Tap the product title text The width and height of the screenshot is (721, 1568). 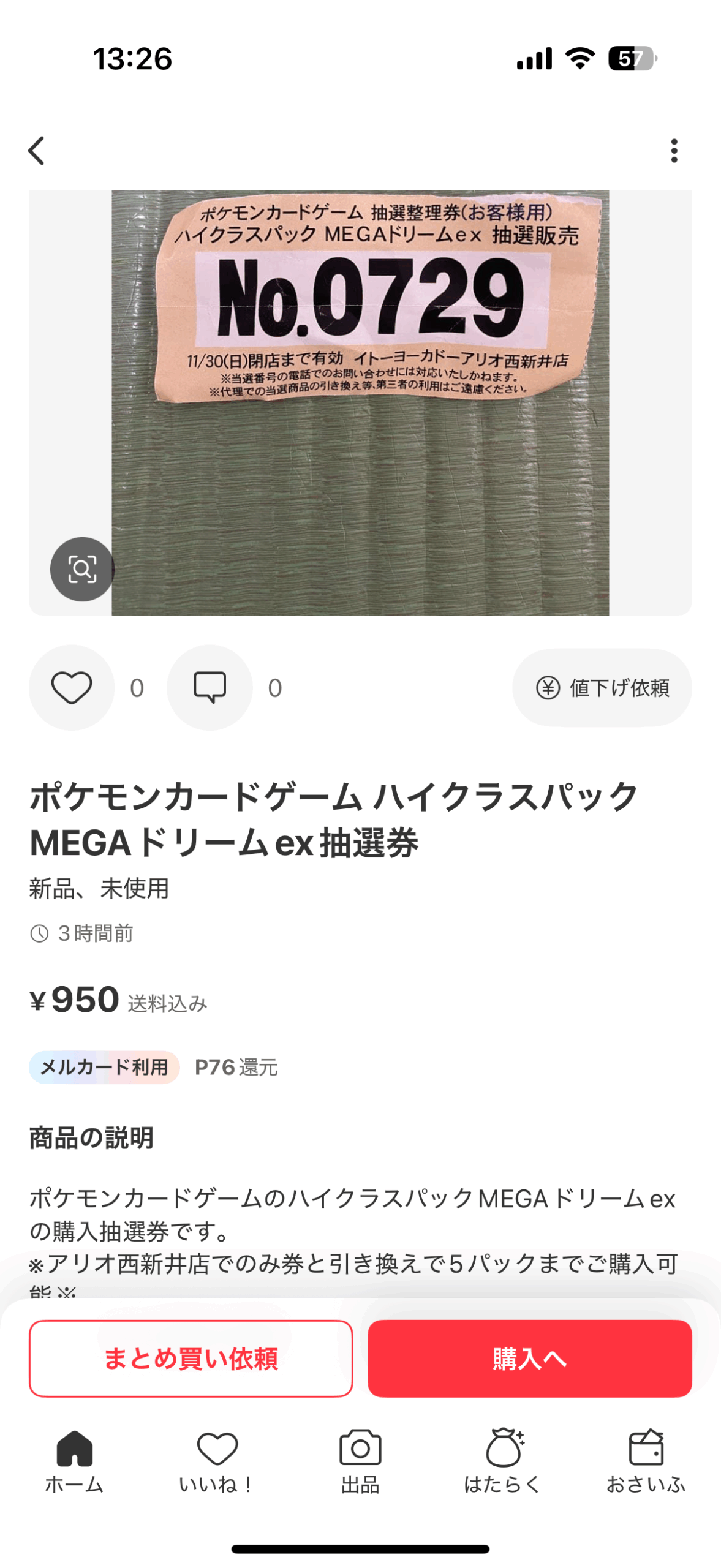click(334, 820)
